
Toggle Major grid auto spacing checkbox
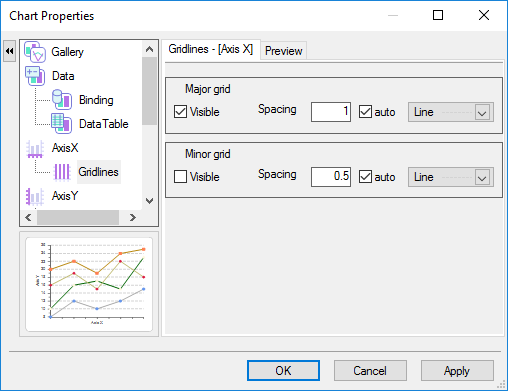point(365,112)
